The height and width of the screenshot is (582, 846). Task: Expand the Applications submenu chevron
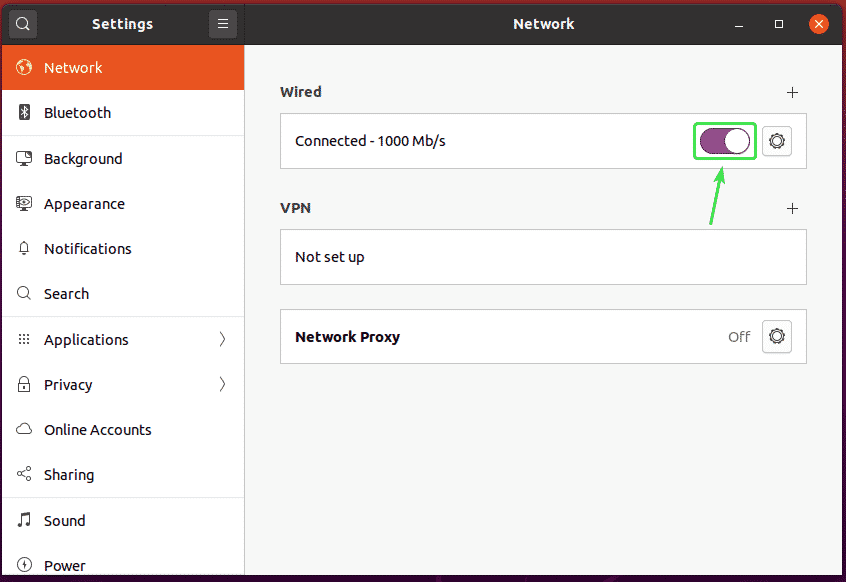point(222,340)
